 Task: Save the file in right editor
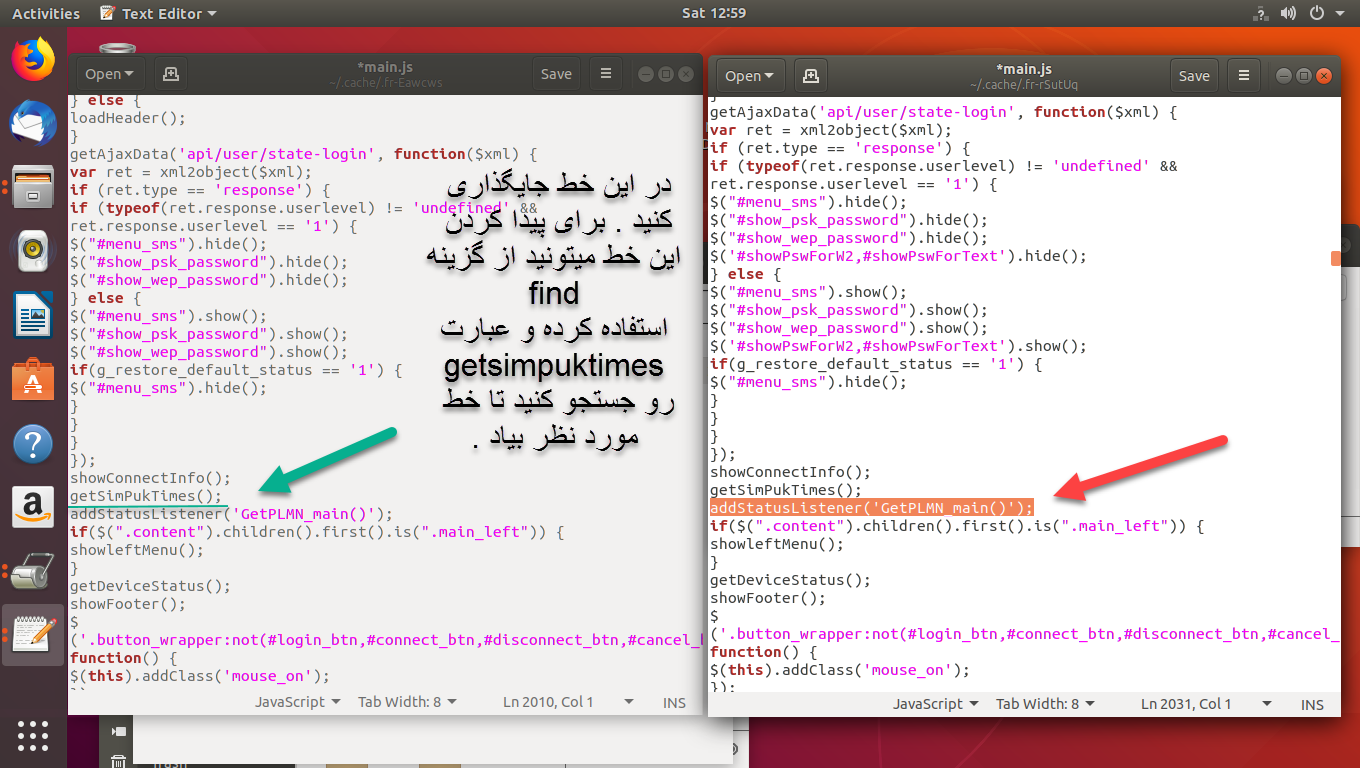tap(1194, 76)
